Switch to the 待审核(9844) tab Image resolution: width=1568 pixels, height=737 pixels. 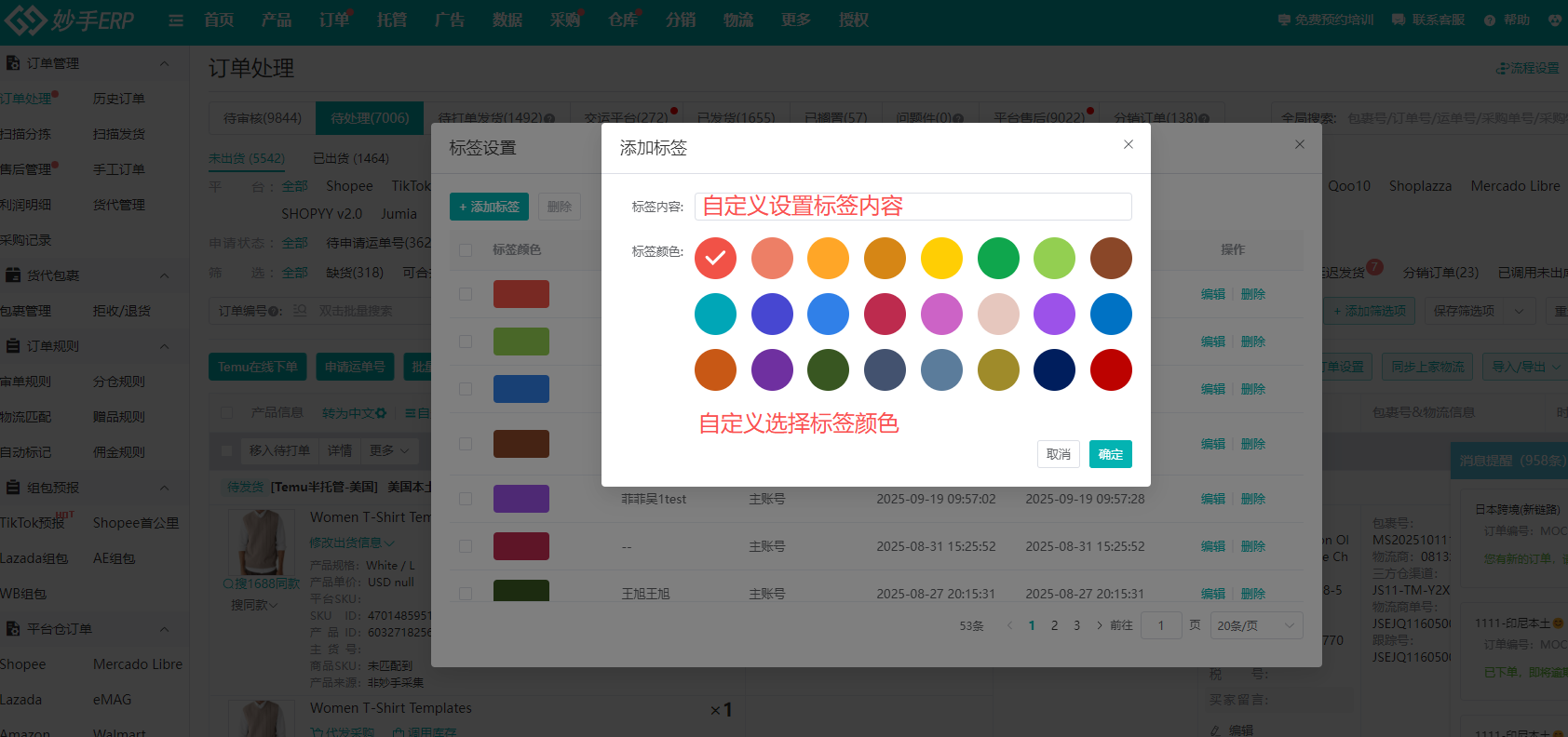pos(263,118)
